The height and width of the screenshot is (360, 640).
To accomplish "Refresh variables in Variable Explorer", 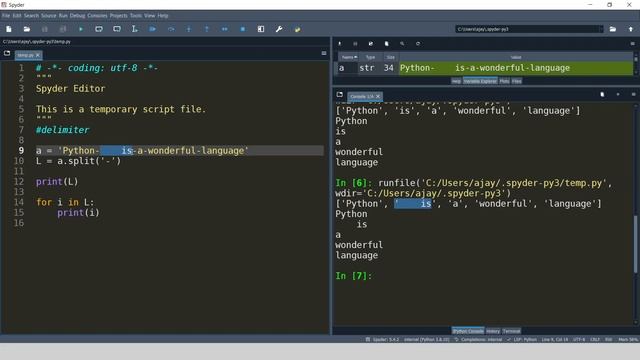I will tap(418, 44).
